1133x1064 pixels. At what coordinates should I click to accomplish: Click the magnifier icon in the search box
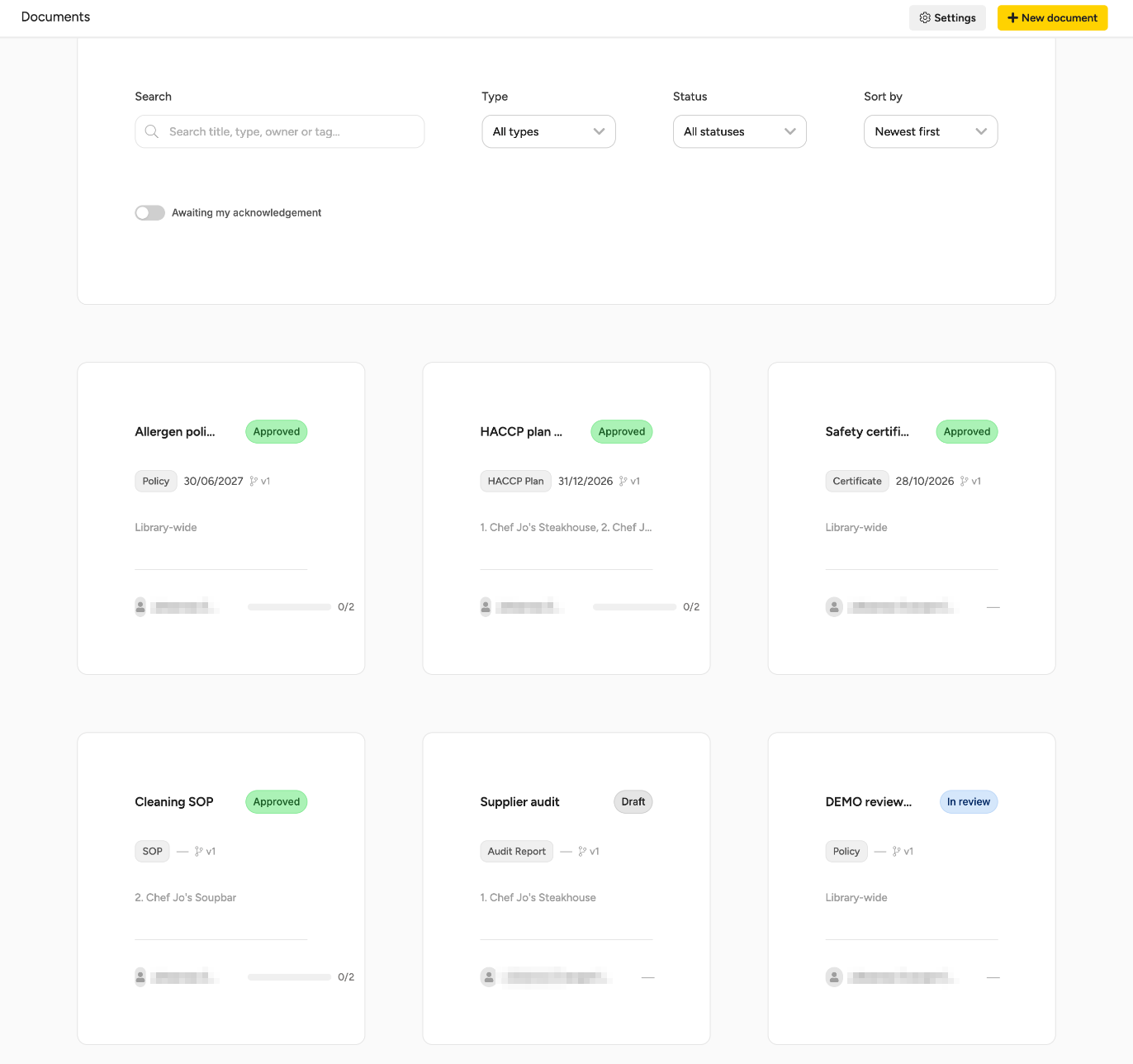pyautogui.click(x=152, y=131)
